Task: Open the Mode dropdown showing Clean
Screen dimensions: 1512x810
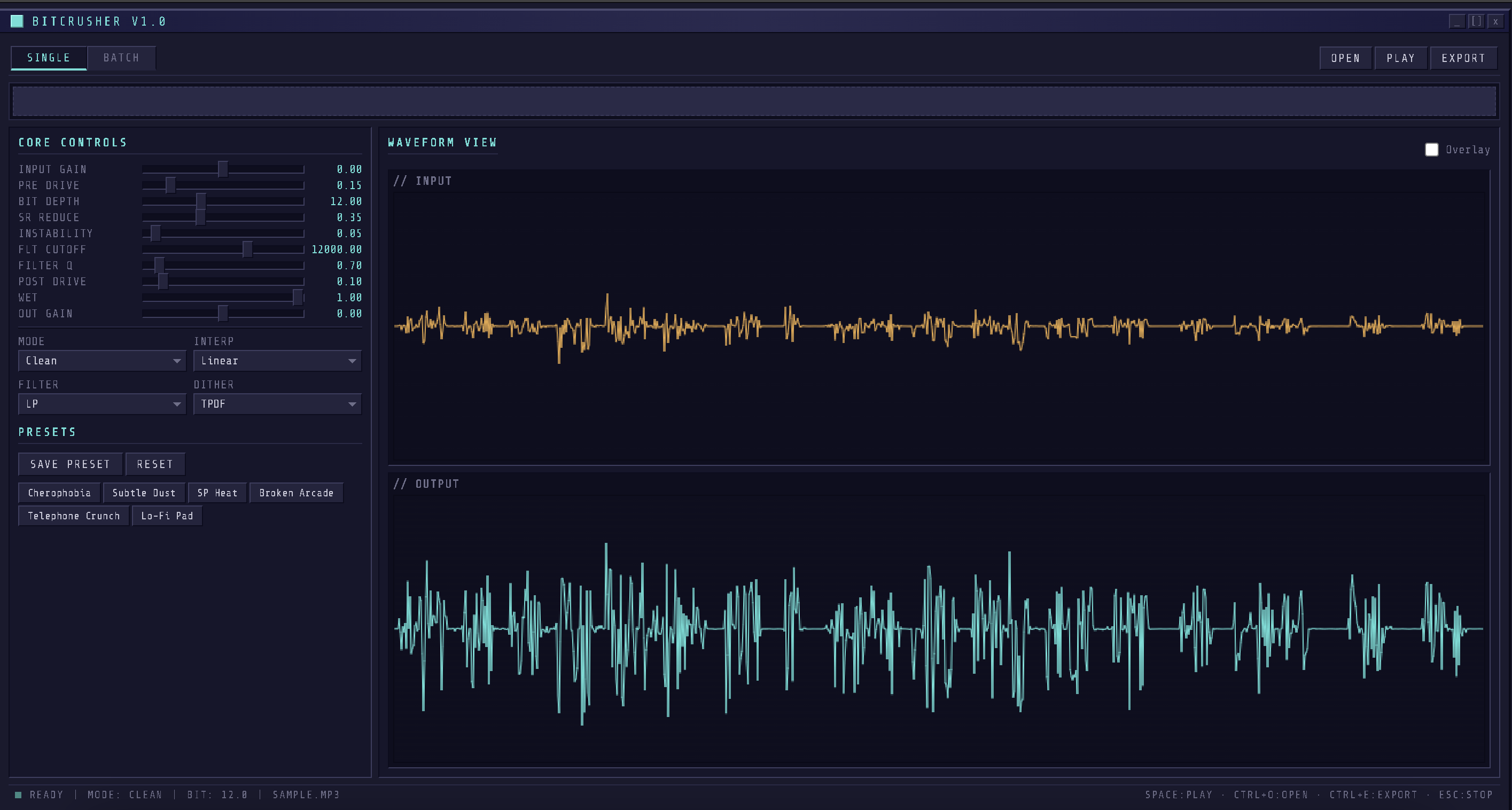Action: click(x=102, y=361)
